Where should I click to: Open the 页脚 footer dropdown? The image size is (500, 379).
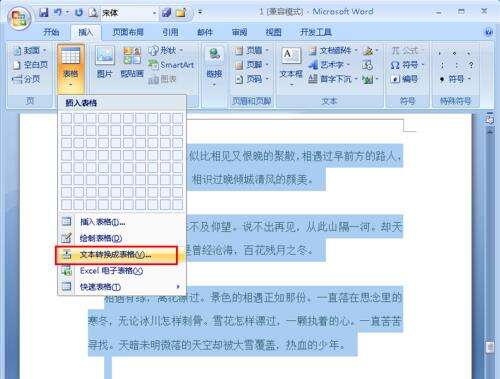click(252, 65)
